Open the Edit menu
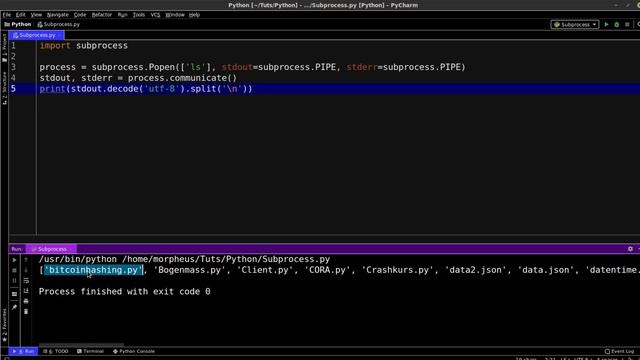The height and width of the screenshot is (360, 640). tap(20, 15)
